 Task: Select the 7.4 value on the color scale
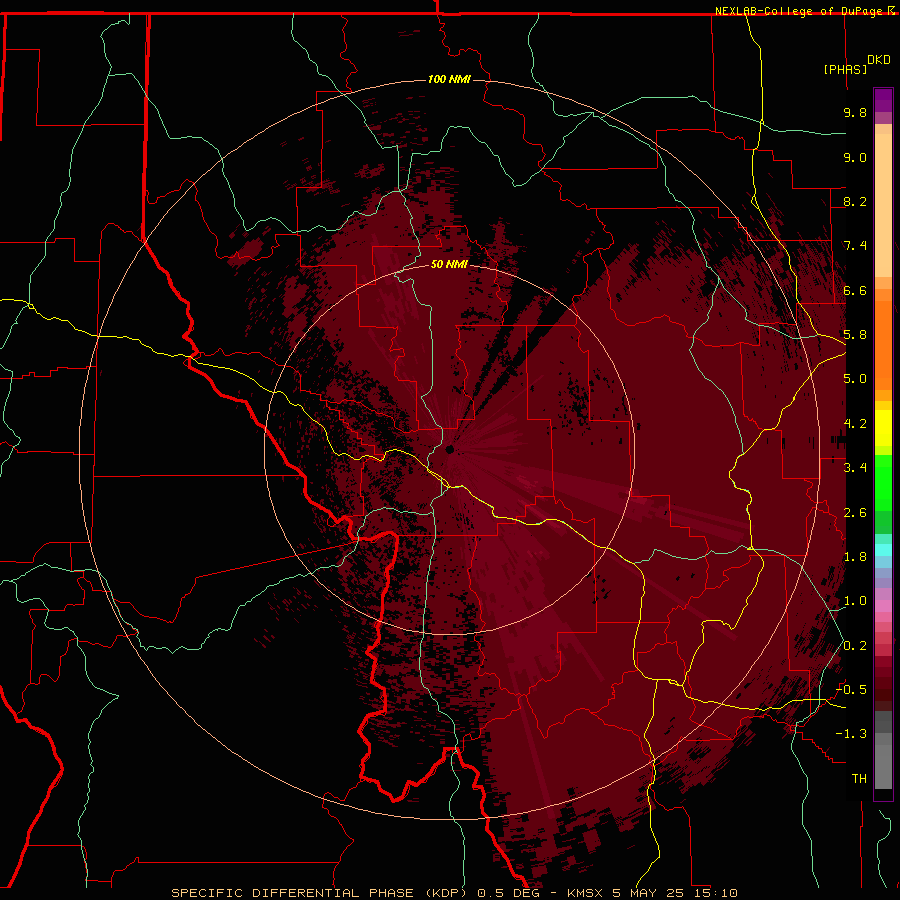point(855,246)
